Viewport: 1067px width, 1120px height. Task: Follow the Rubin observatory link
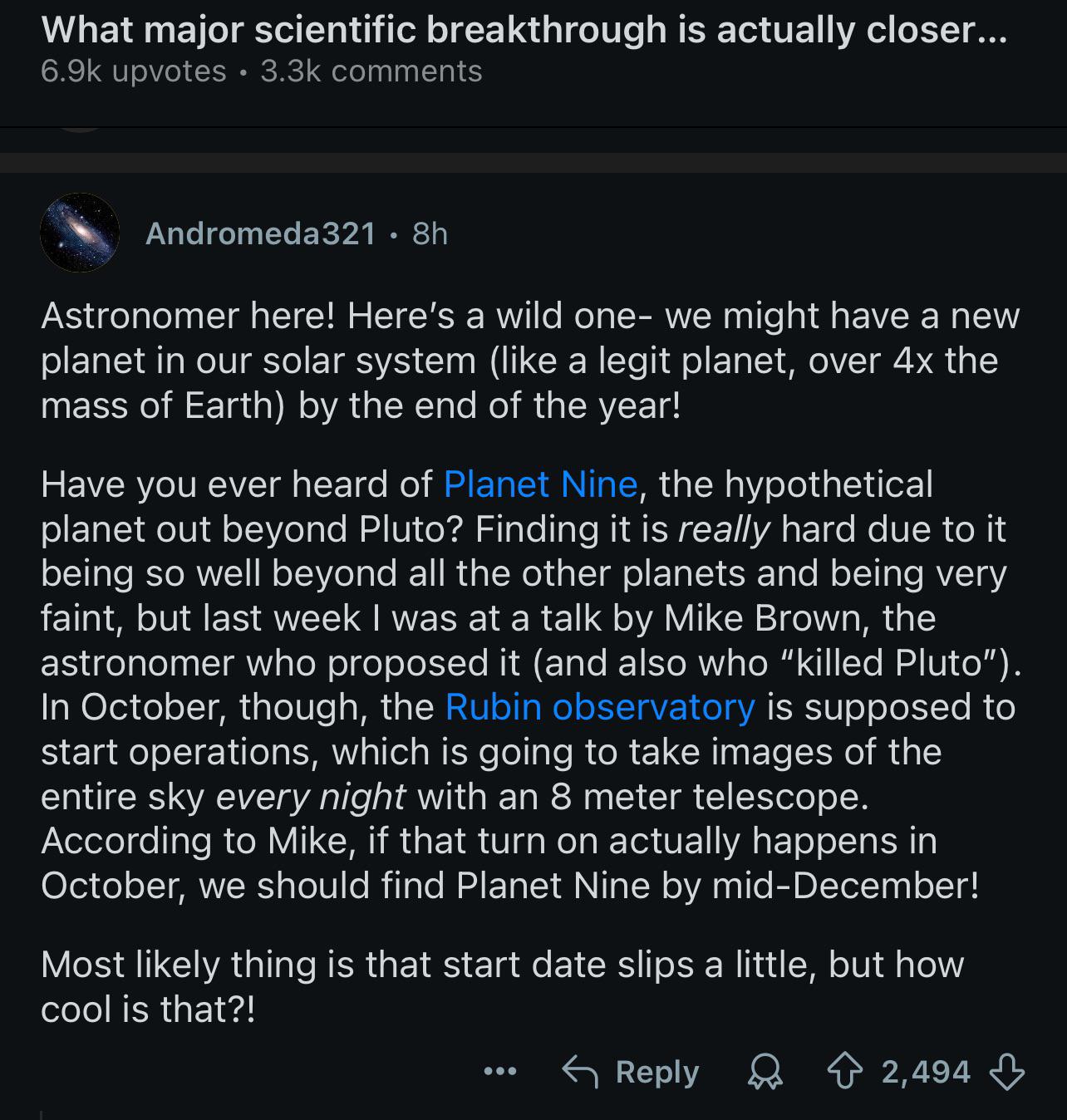[x=600, y=707]
